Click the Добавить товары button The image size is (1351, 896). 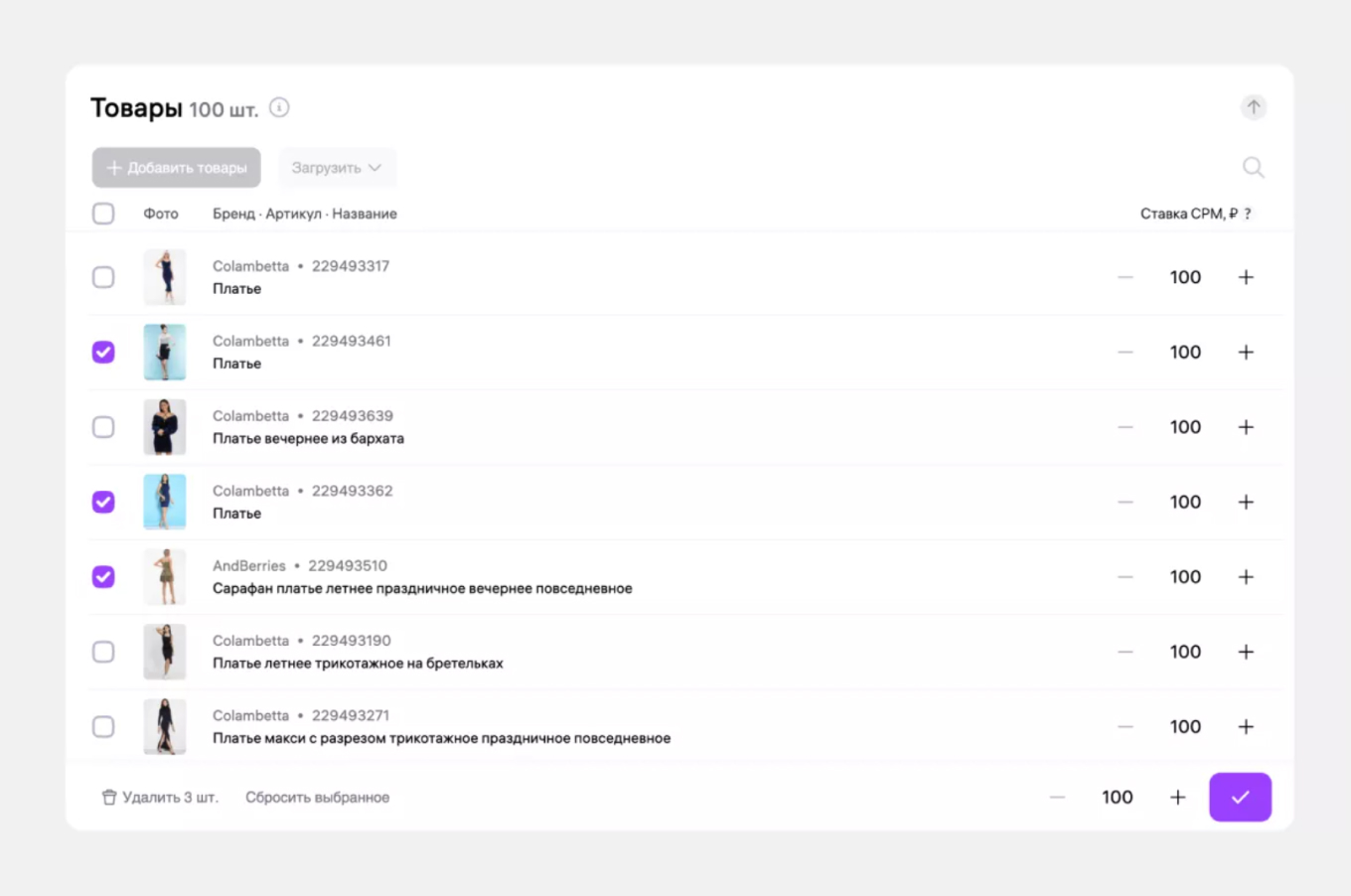tap(176, 167)
